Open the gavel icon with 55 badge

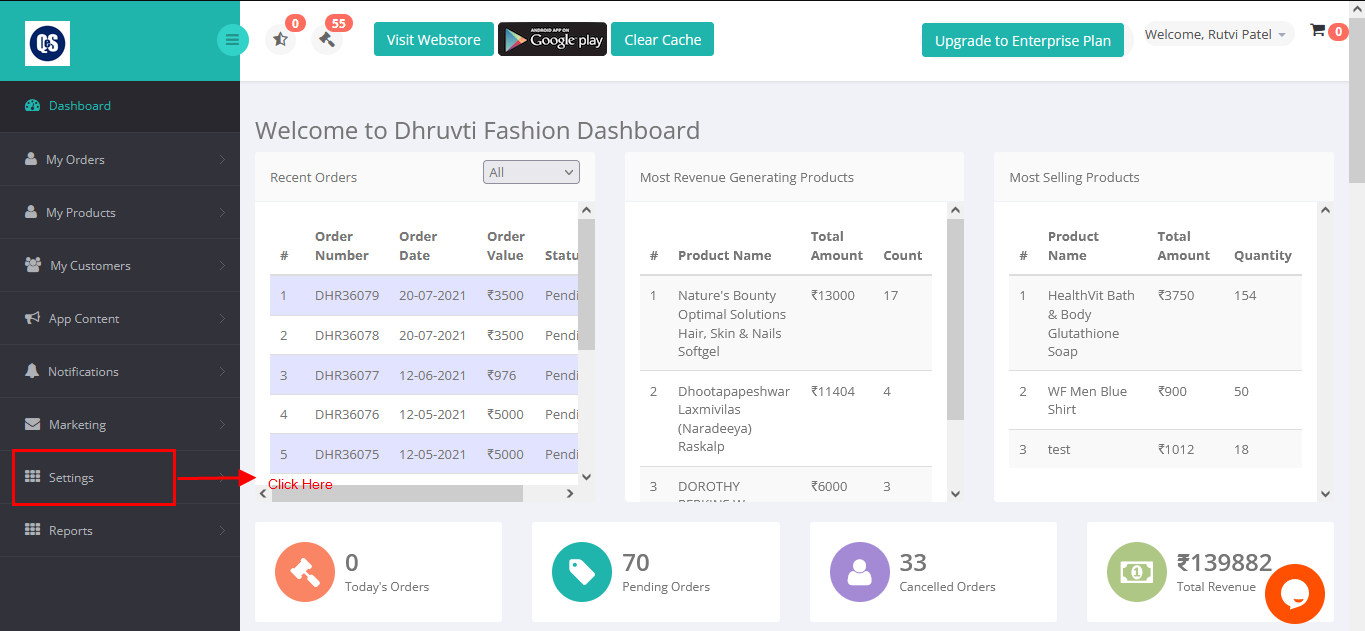(327, 40)
